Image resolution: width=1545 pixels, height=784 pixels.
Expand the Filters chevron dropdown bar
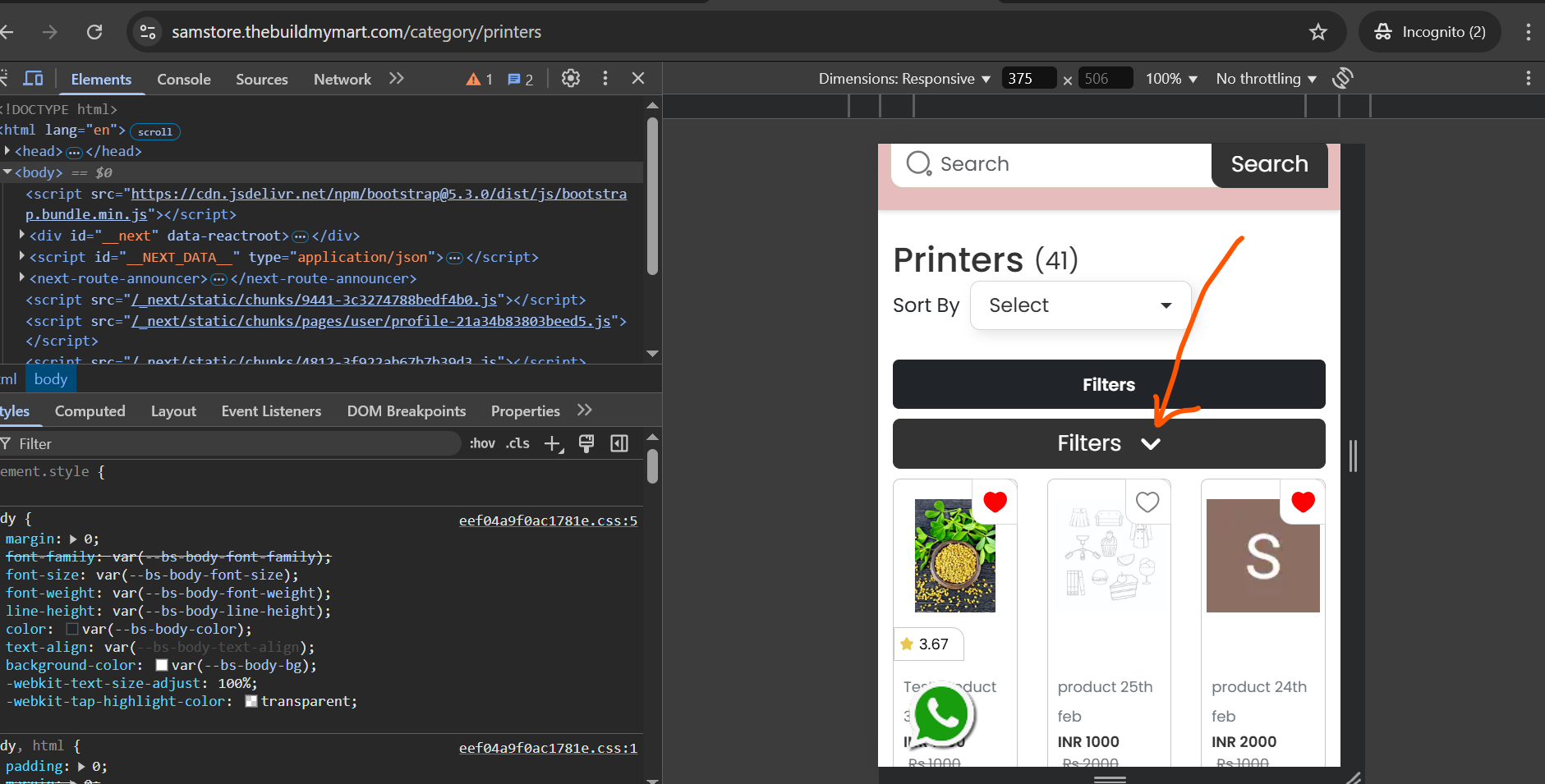pyautogui.click(x=1109, y=443)
